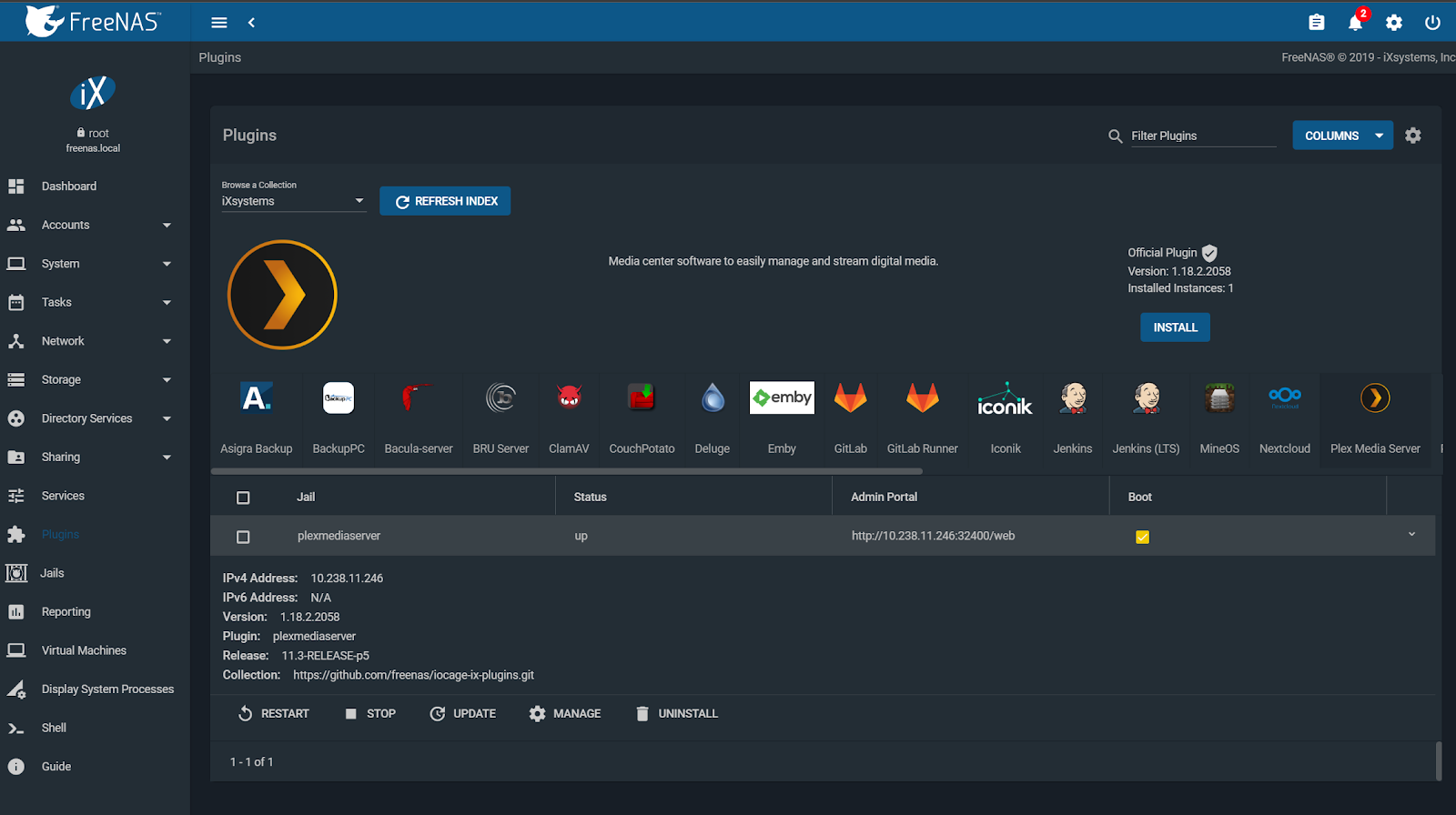Toggle the select-all jails checkbox
This screenshot has height=815, width=1456.
coord(243,498)
